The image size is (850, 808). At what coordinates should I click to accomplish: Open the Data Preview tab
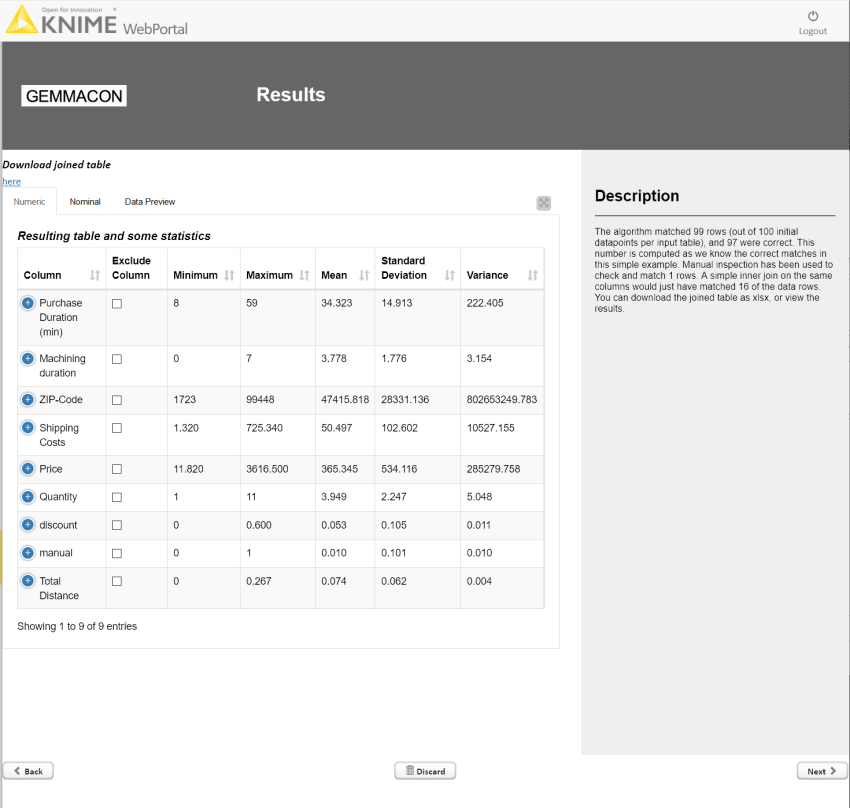click(150, 202)
